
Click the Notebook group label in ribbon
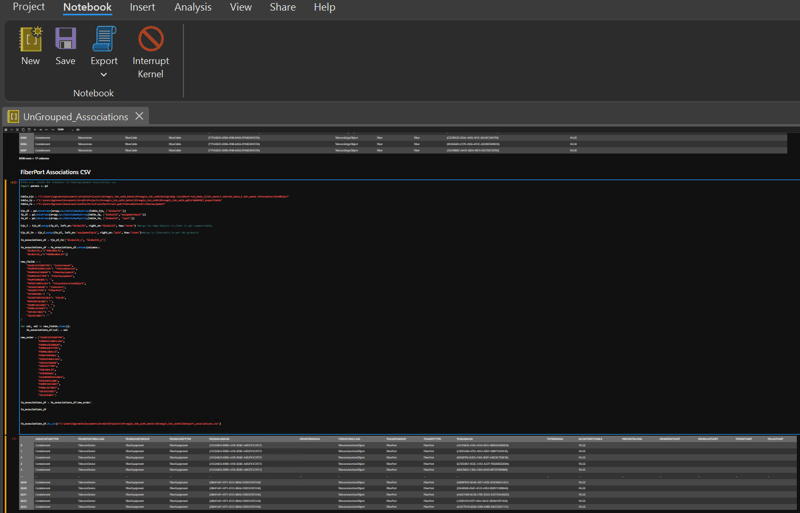click(93, 93)
